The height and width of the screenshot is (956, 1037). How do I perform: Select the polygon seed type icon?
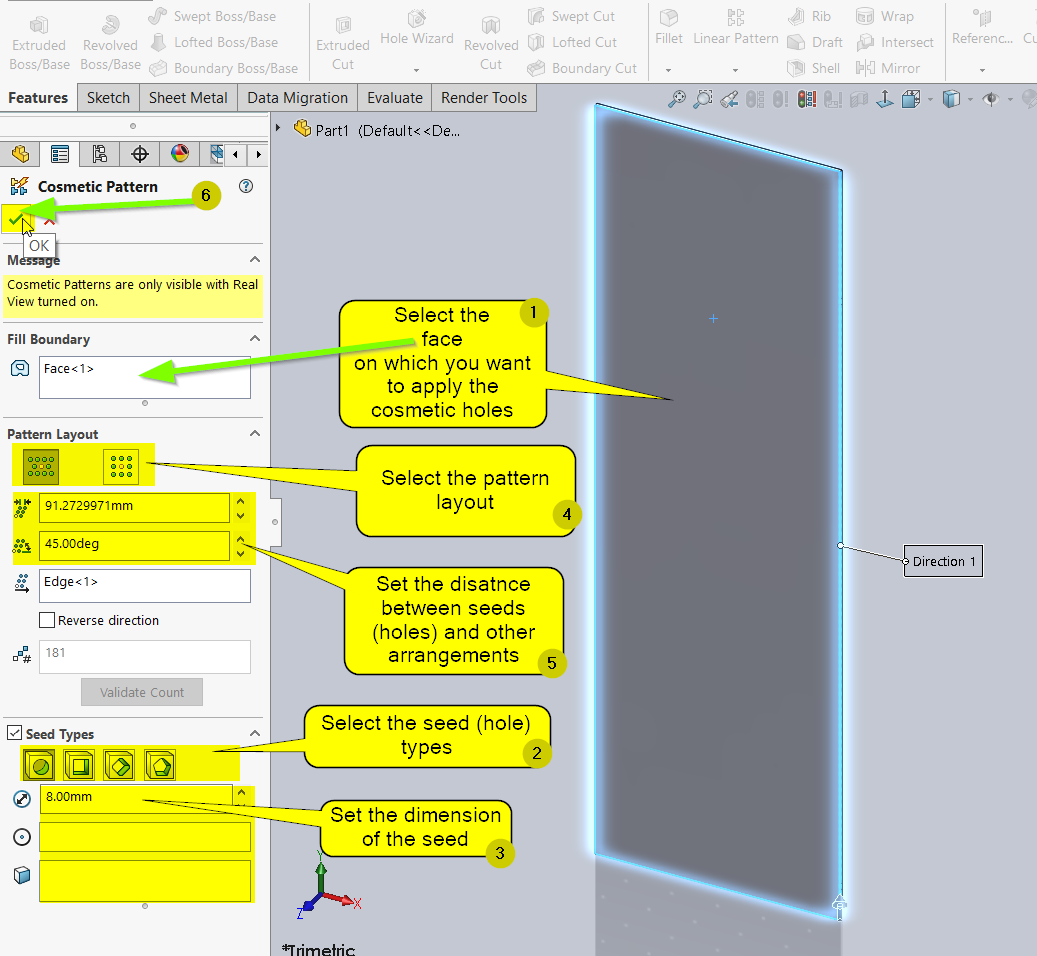[x=160, y=766]
